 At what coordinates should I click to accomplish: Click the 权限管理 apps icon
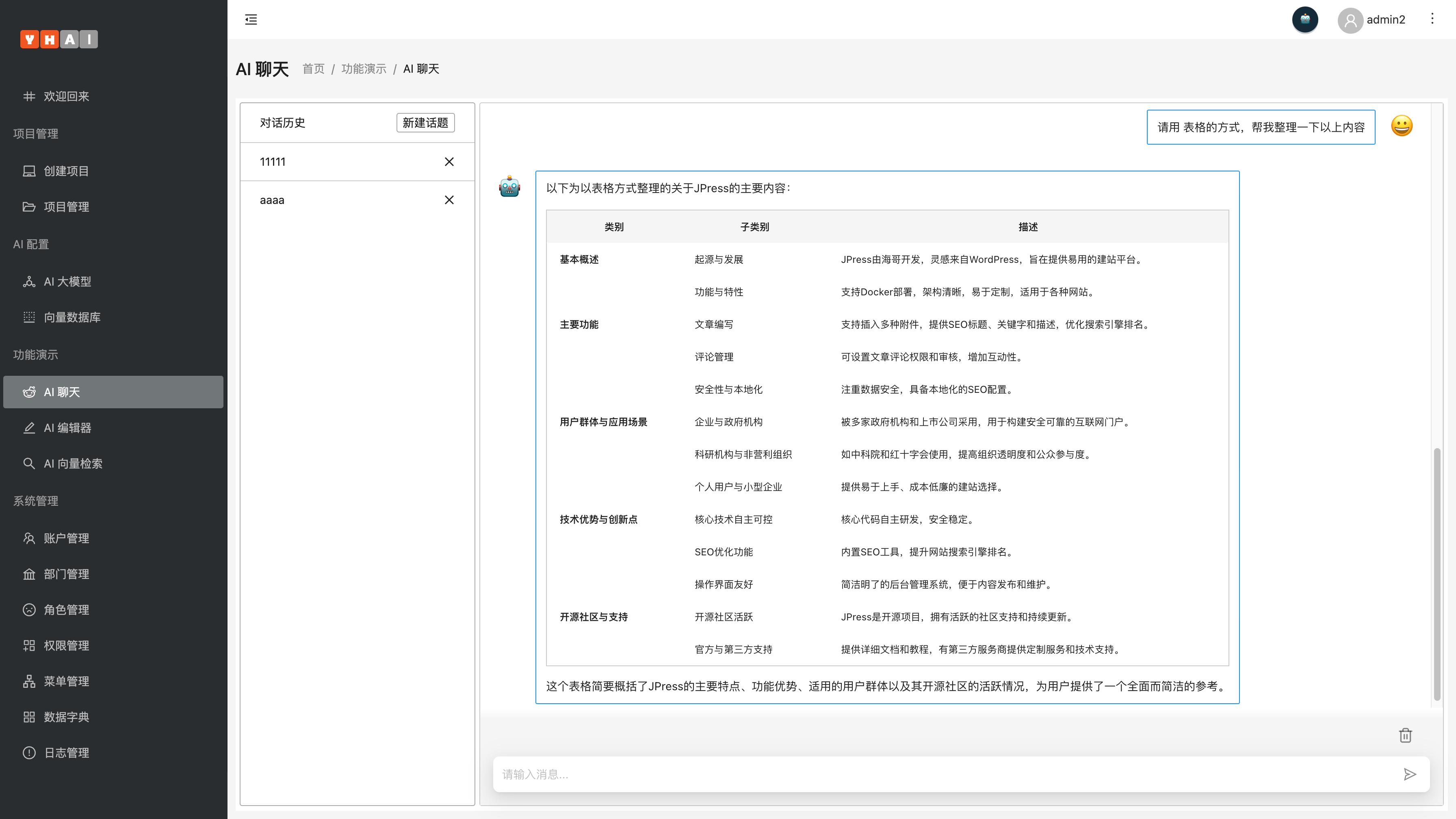29,646
